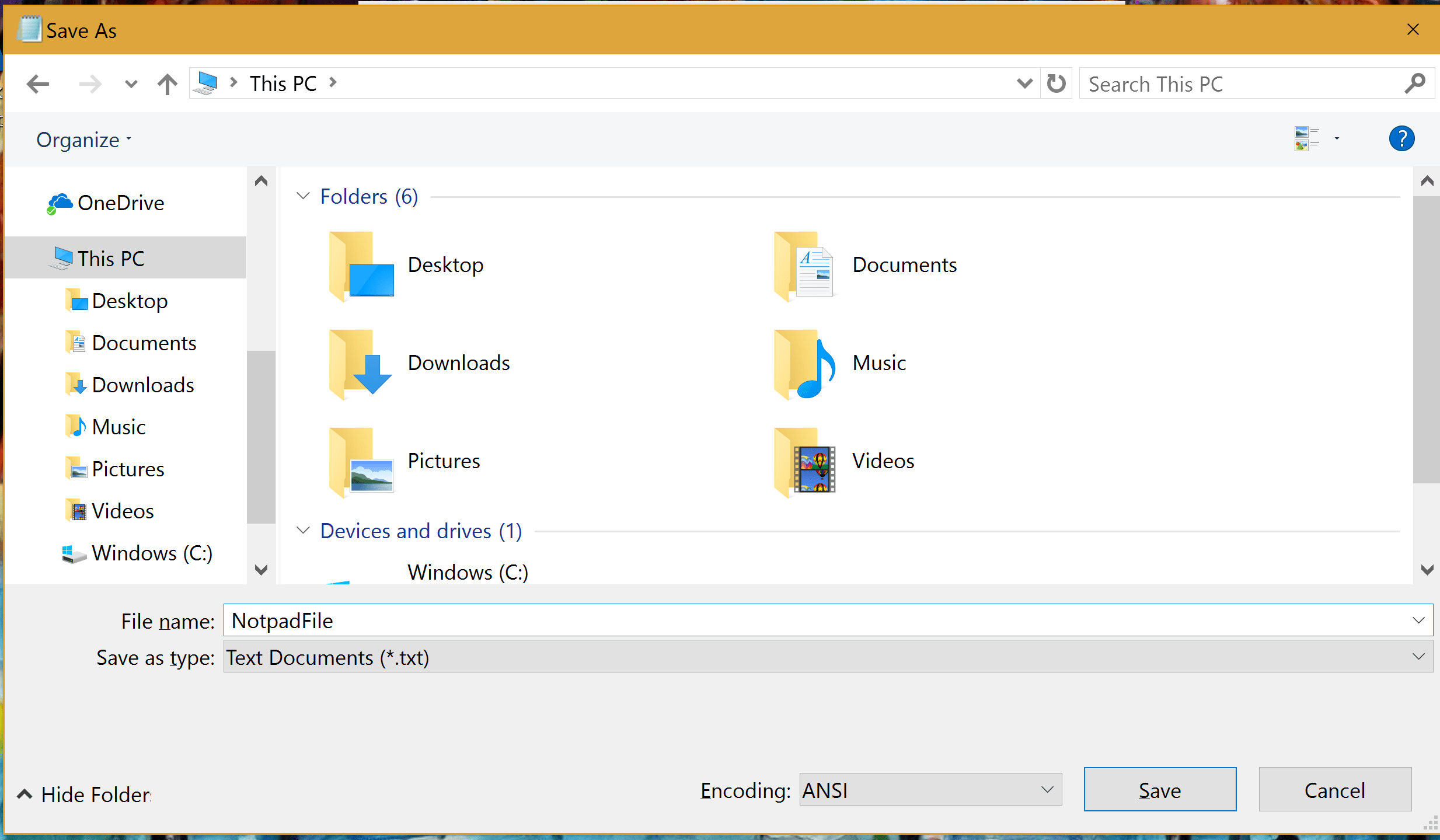1440x840 pixels.
Task: Expand the recent locations dropdown arrow
Action: 131,84
